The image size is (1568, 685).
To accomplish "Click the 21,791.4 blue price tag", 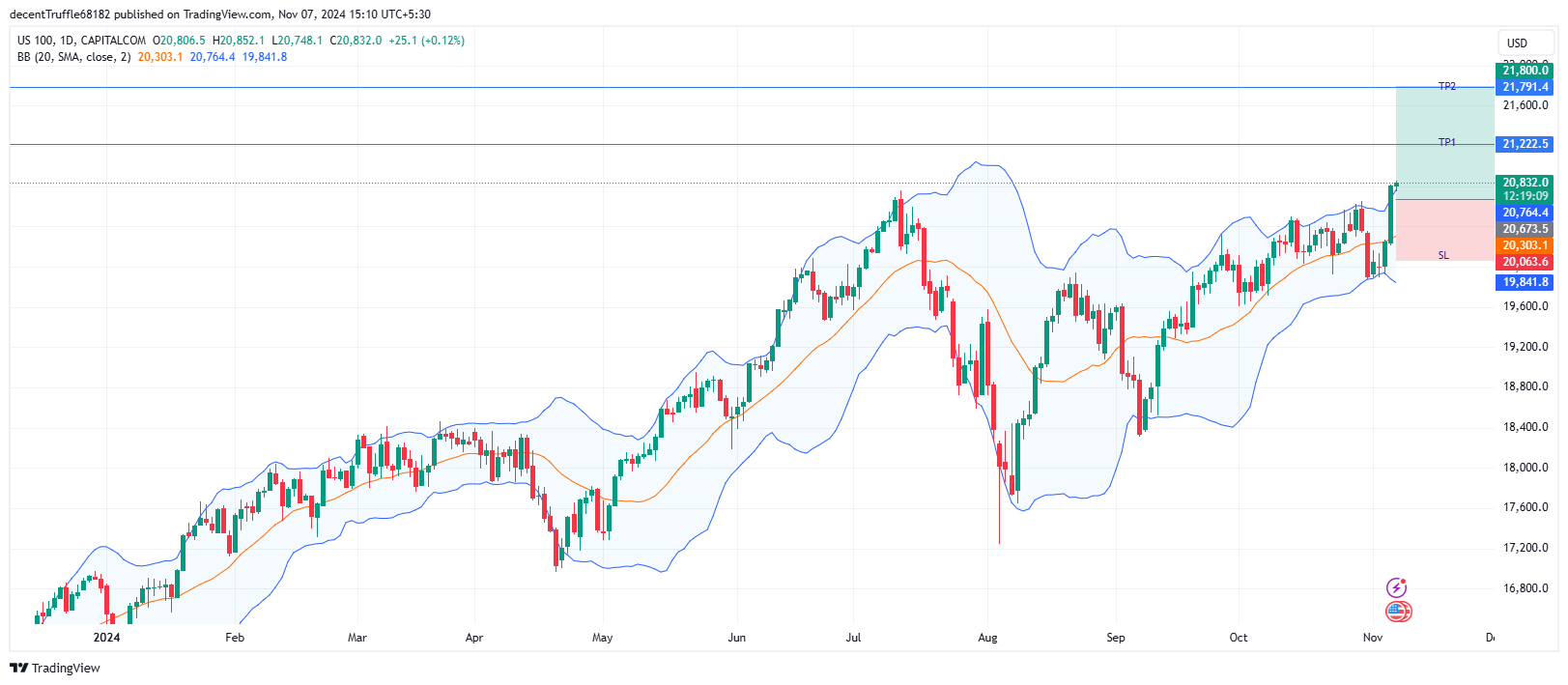I will 1525,87.
